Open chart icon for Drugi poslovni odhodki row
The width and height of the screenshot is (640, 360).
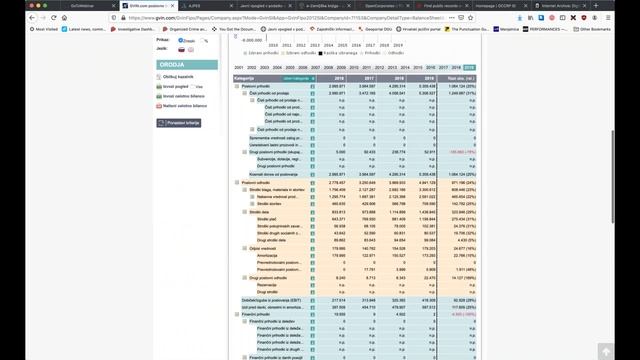312,278
